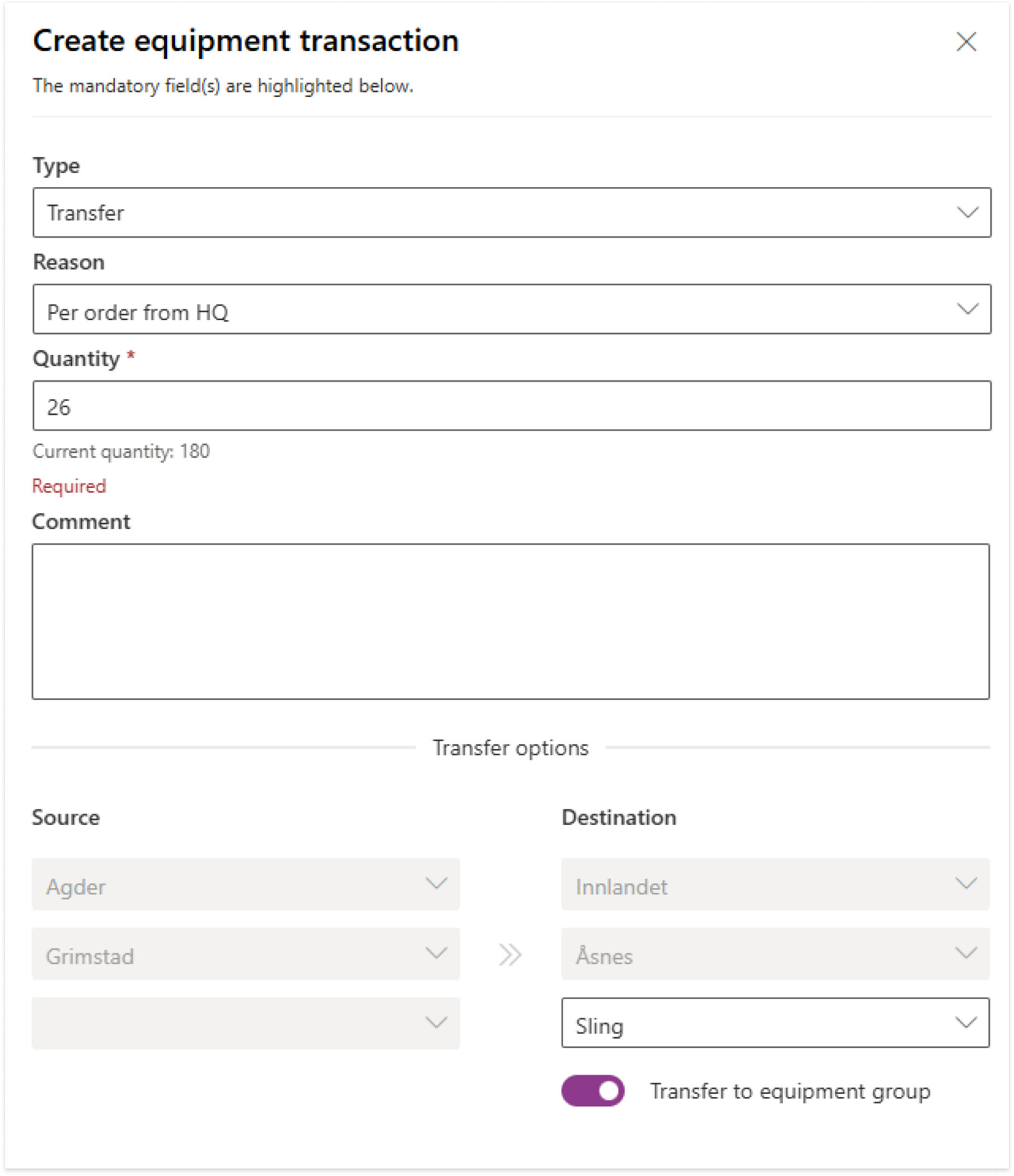
Task: Click the empty source dropdown chevron
Action: coord(436,1022)
